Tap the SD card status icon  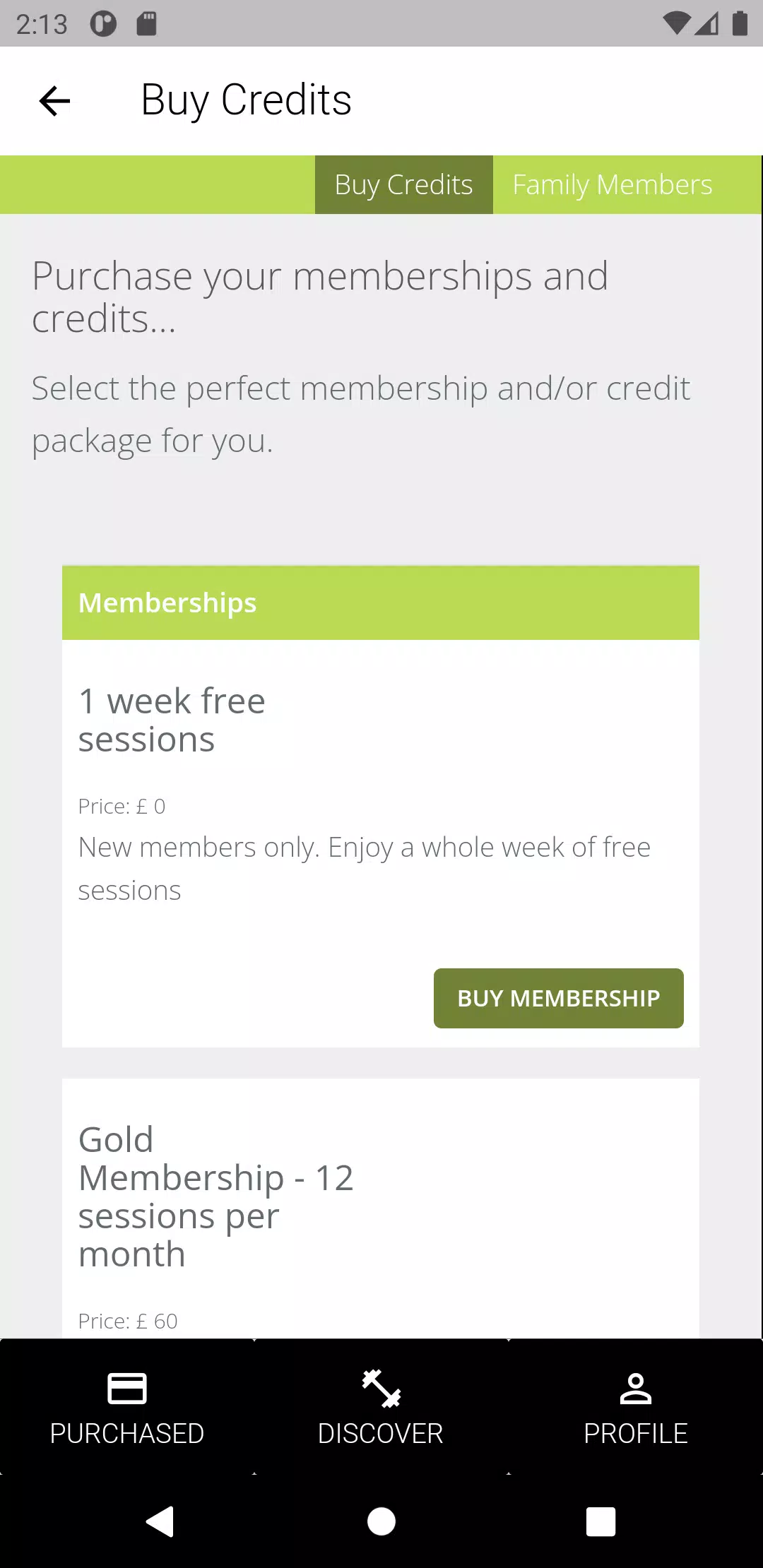tap(146, 24)
